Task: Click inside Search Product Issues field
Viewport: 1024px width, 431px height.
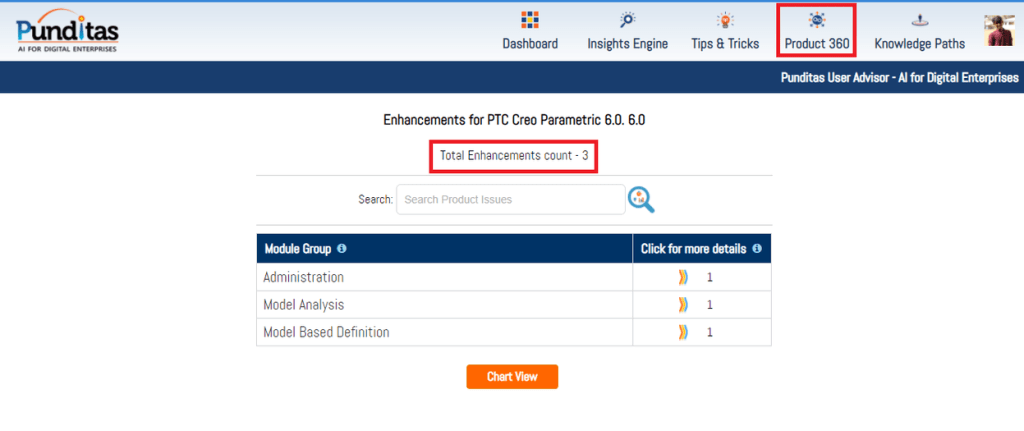Action: [510, 200]
